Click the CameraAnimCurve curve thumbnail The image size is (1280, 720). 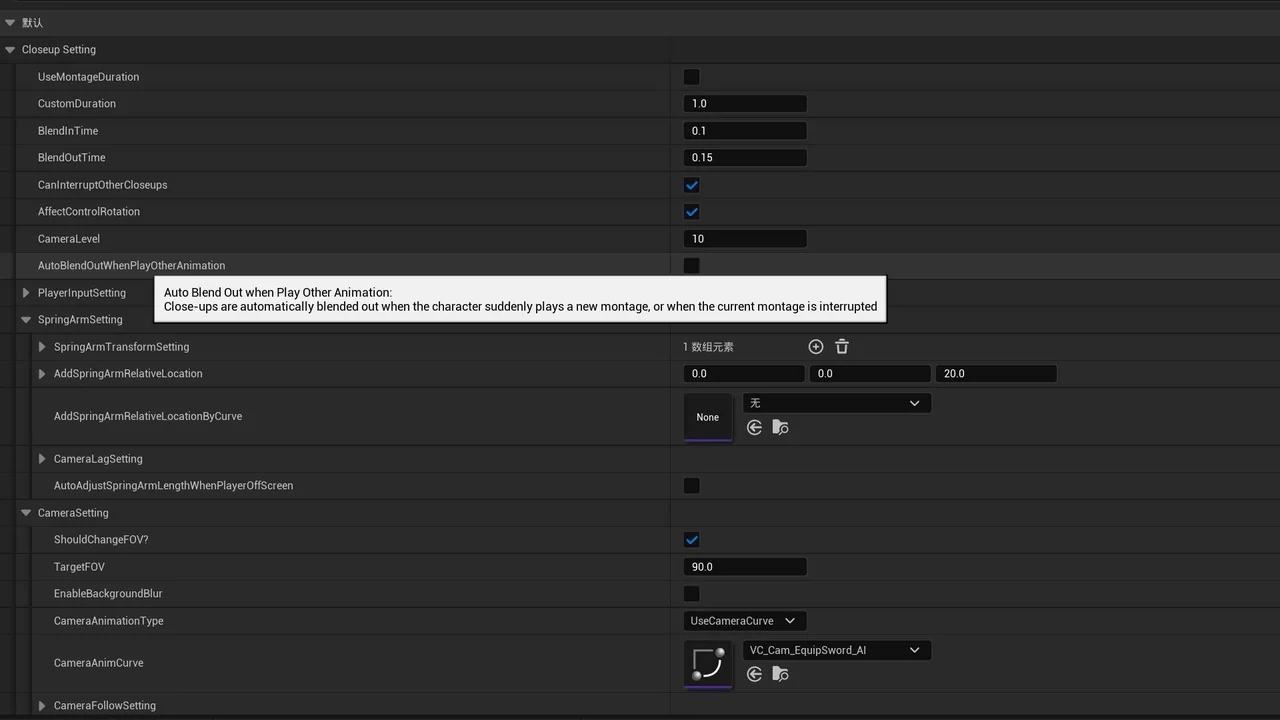[x=708, y=664]
